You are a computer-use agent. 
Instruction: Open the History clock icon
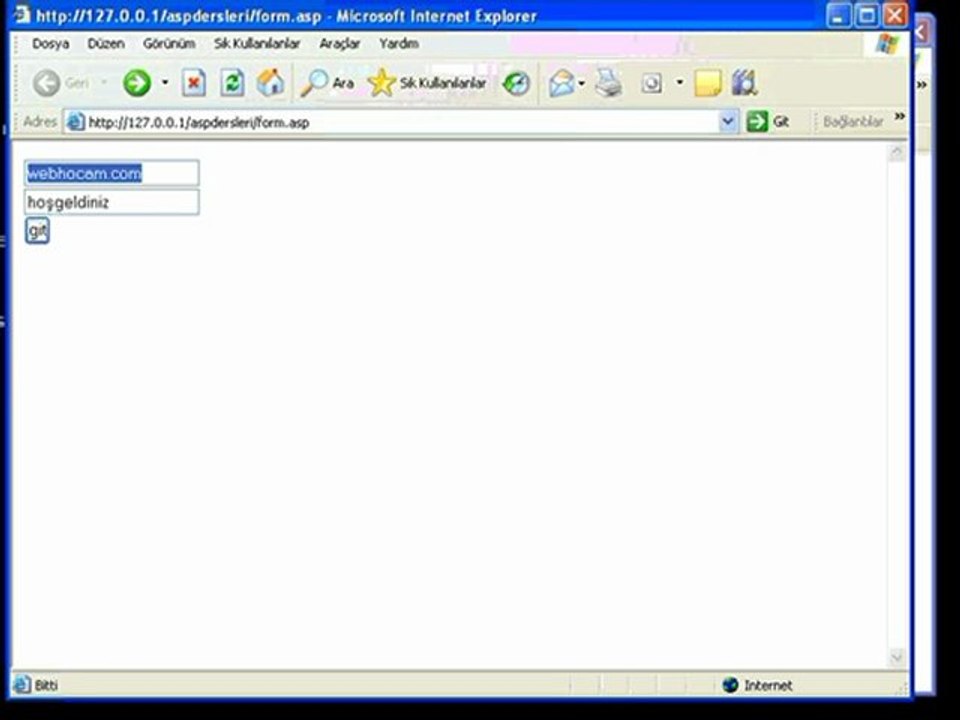tap(516, 83)
